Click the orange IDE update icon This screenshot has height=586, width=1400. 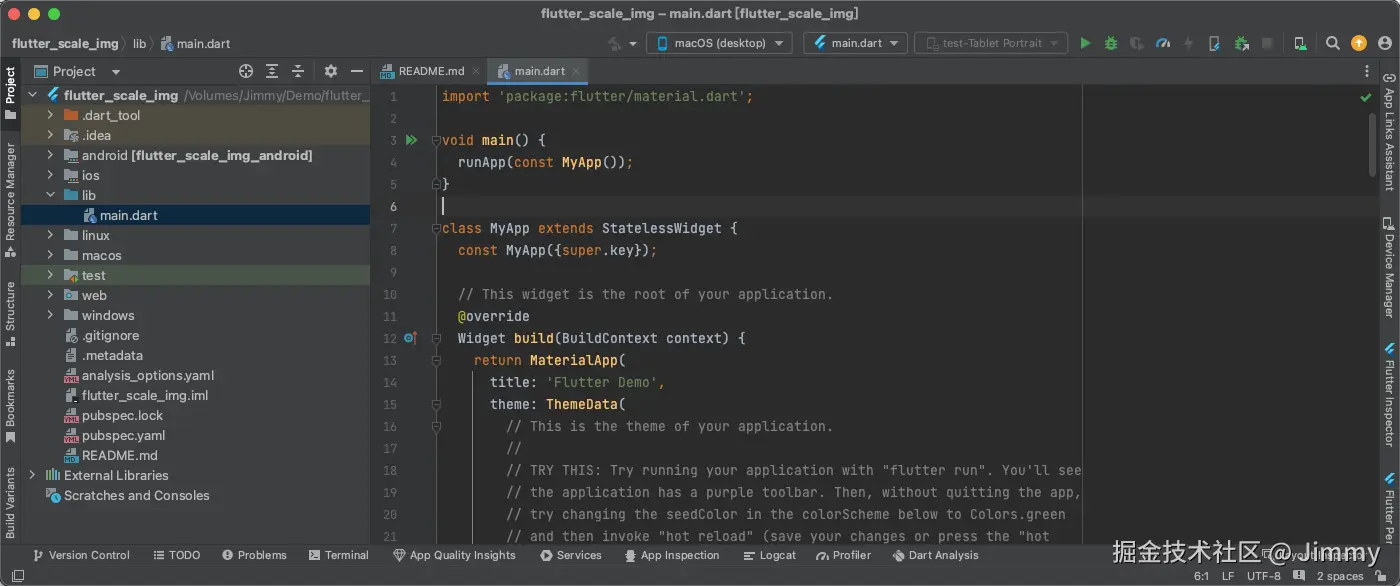(x=1358, y=43)
